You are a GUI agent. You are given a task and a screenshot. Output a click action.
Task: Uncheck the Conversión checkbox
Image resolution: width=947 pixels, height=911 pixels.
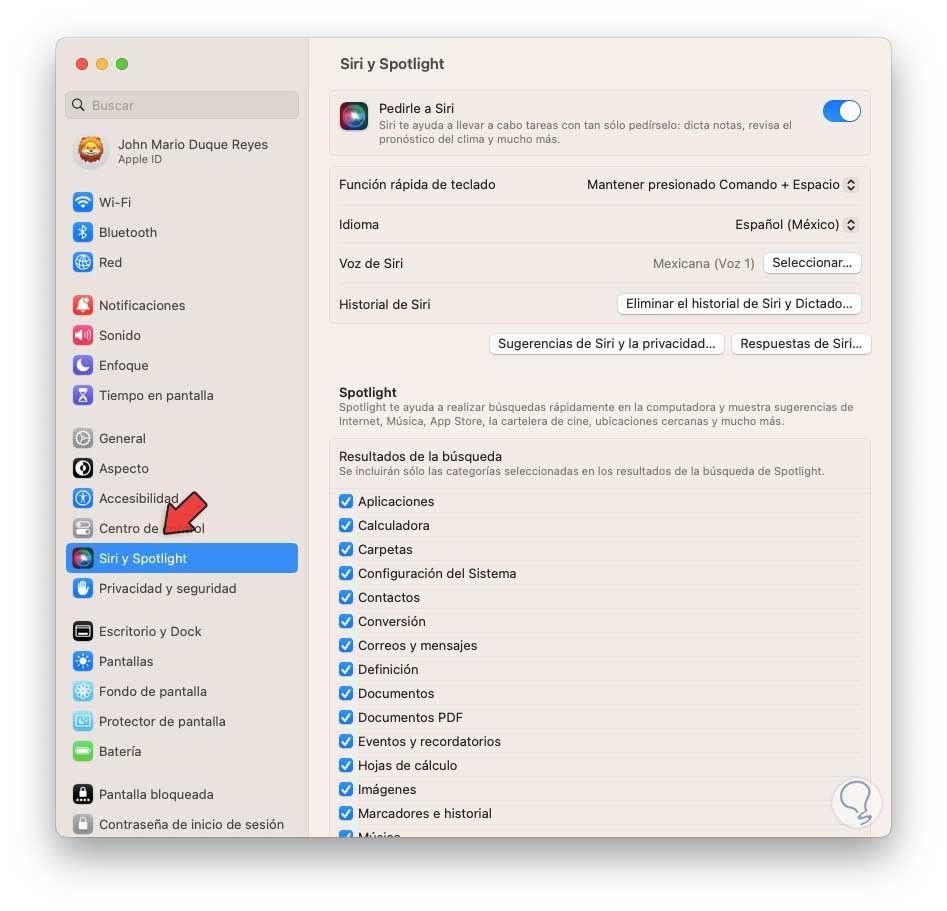[346, 621]
